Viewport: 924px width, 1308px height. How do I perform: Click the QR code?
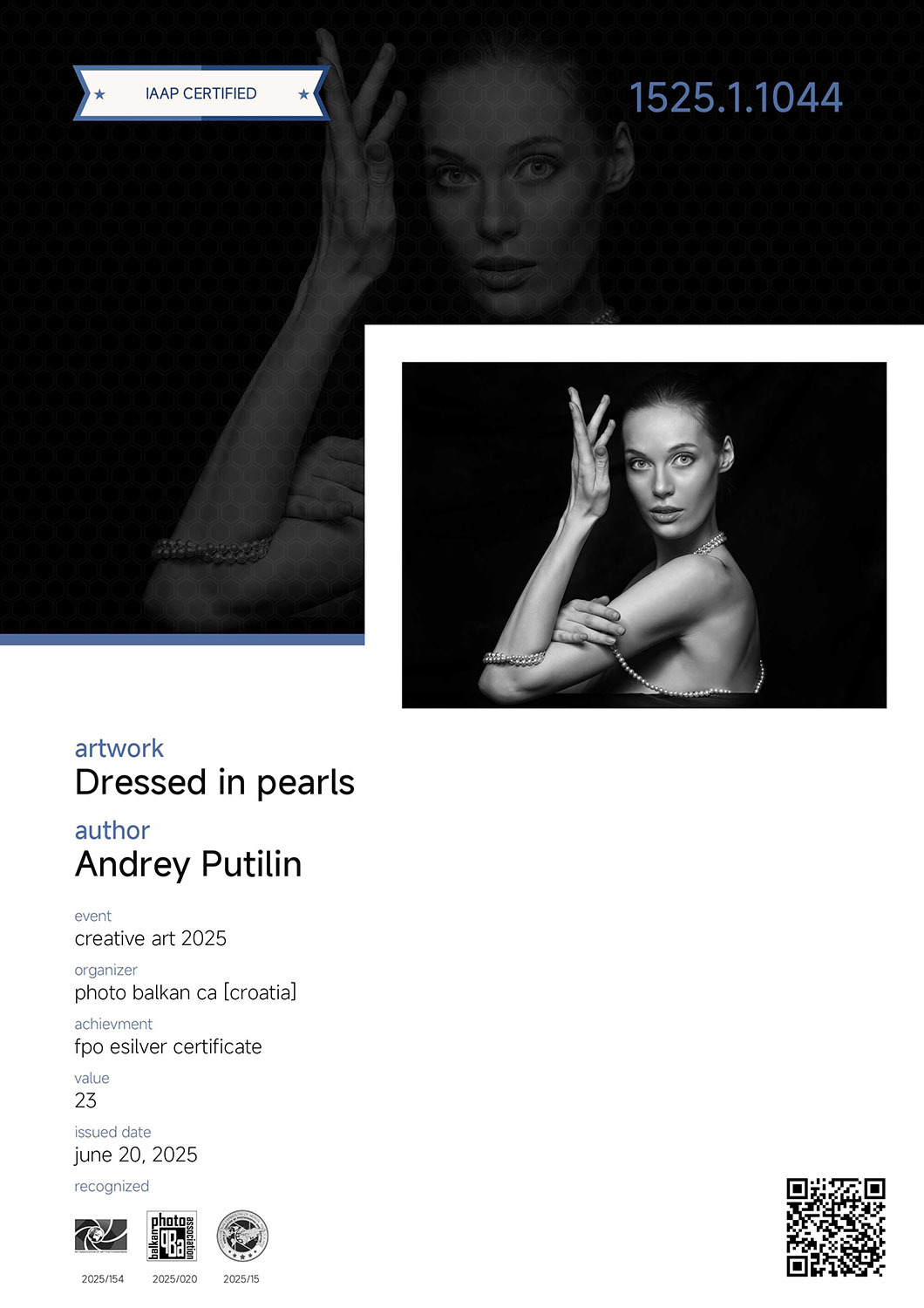click(836, 1228)
